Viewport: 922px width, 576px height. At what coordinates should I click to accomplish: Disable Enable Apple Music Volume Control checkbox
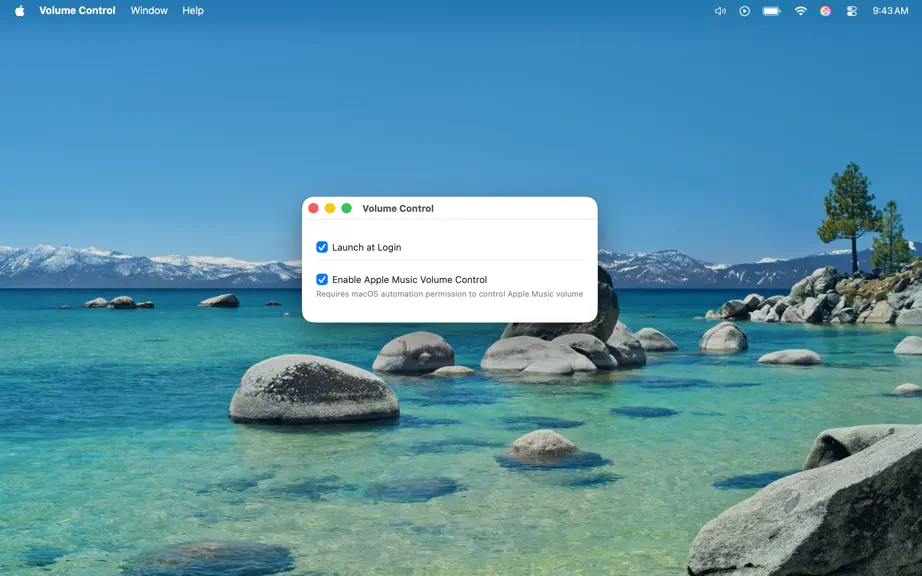(322, 279)
